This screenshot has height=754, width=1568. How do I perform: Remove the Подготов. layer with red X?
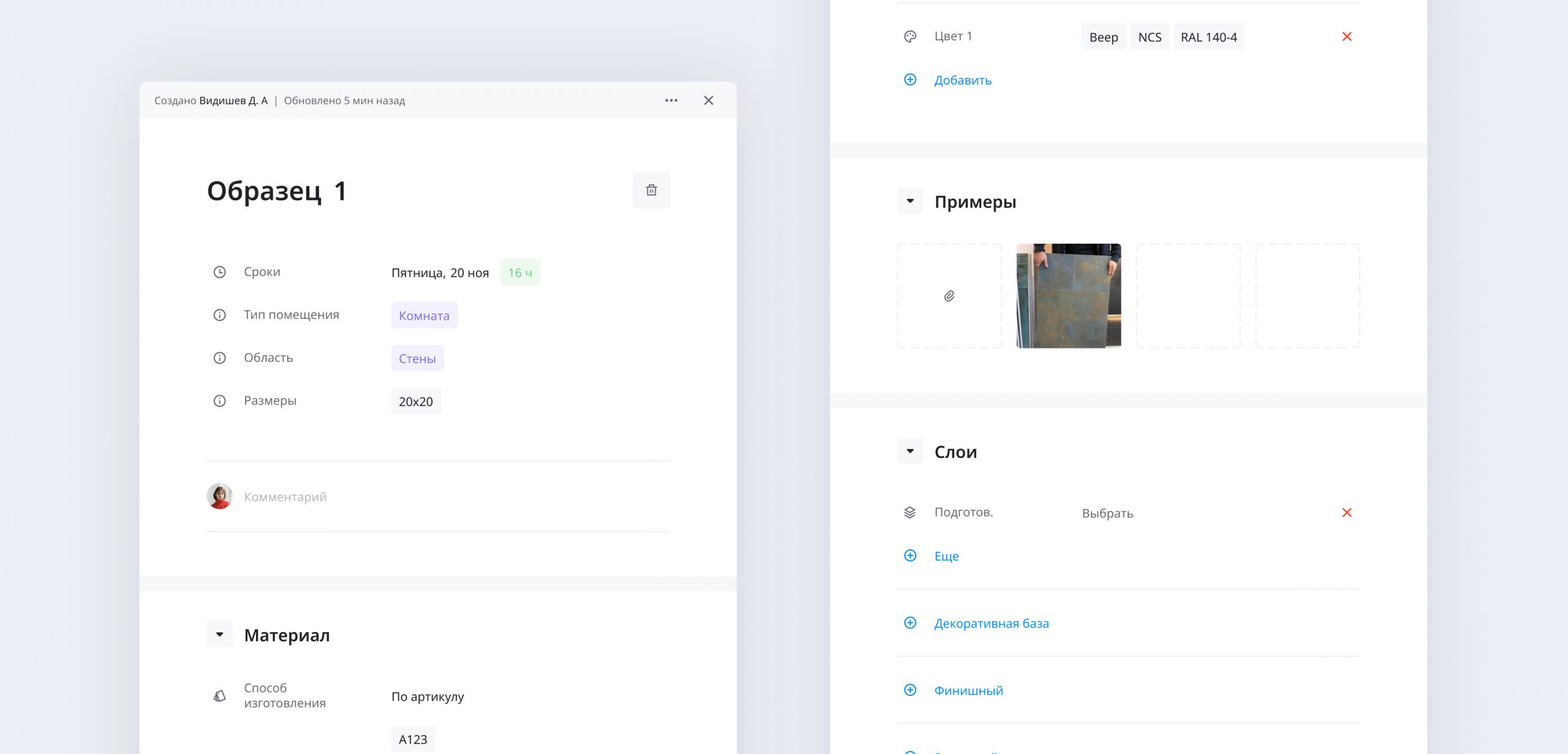(1347, 513)
